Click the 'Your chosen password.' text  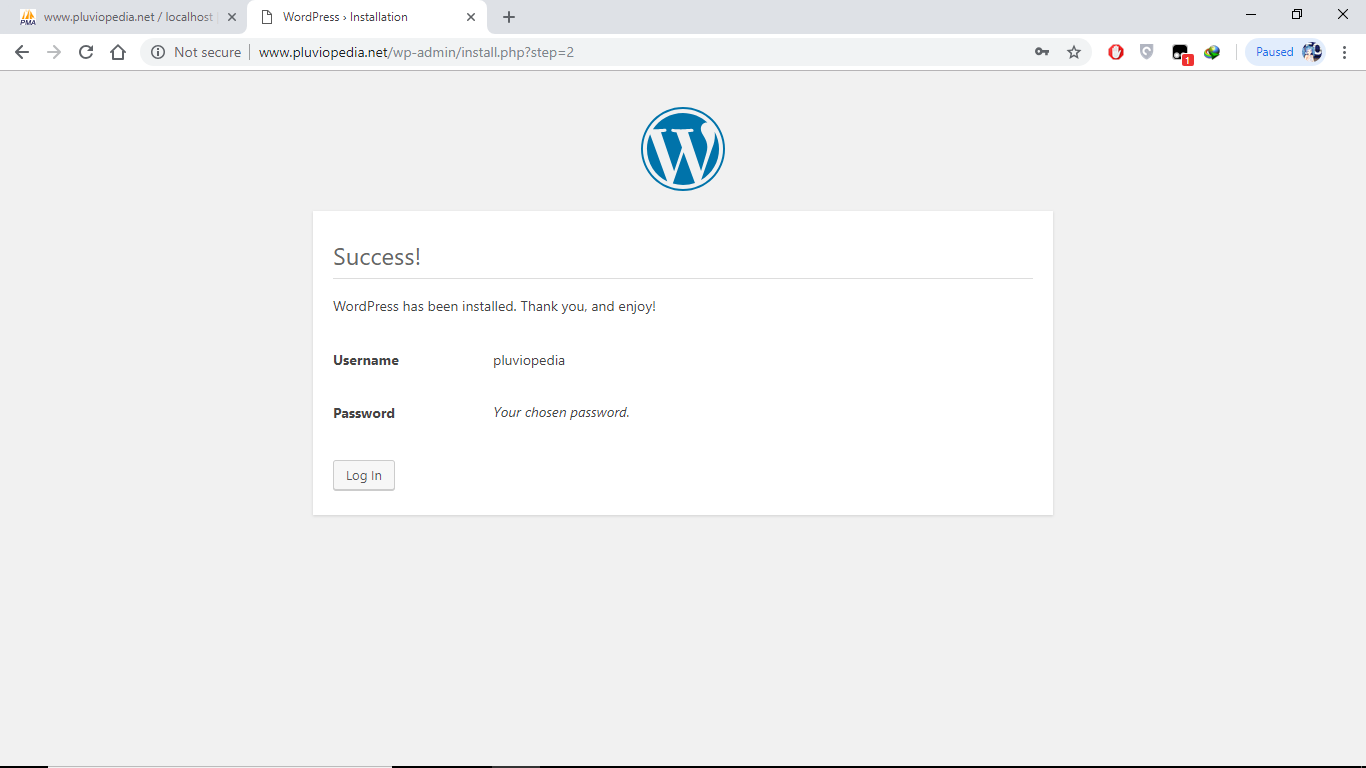tap(561, 412)
